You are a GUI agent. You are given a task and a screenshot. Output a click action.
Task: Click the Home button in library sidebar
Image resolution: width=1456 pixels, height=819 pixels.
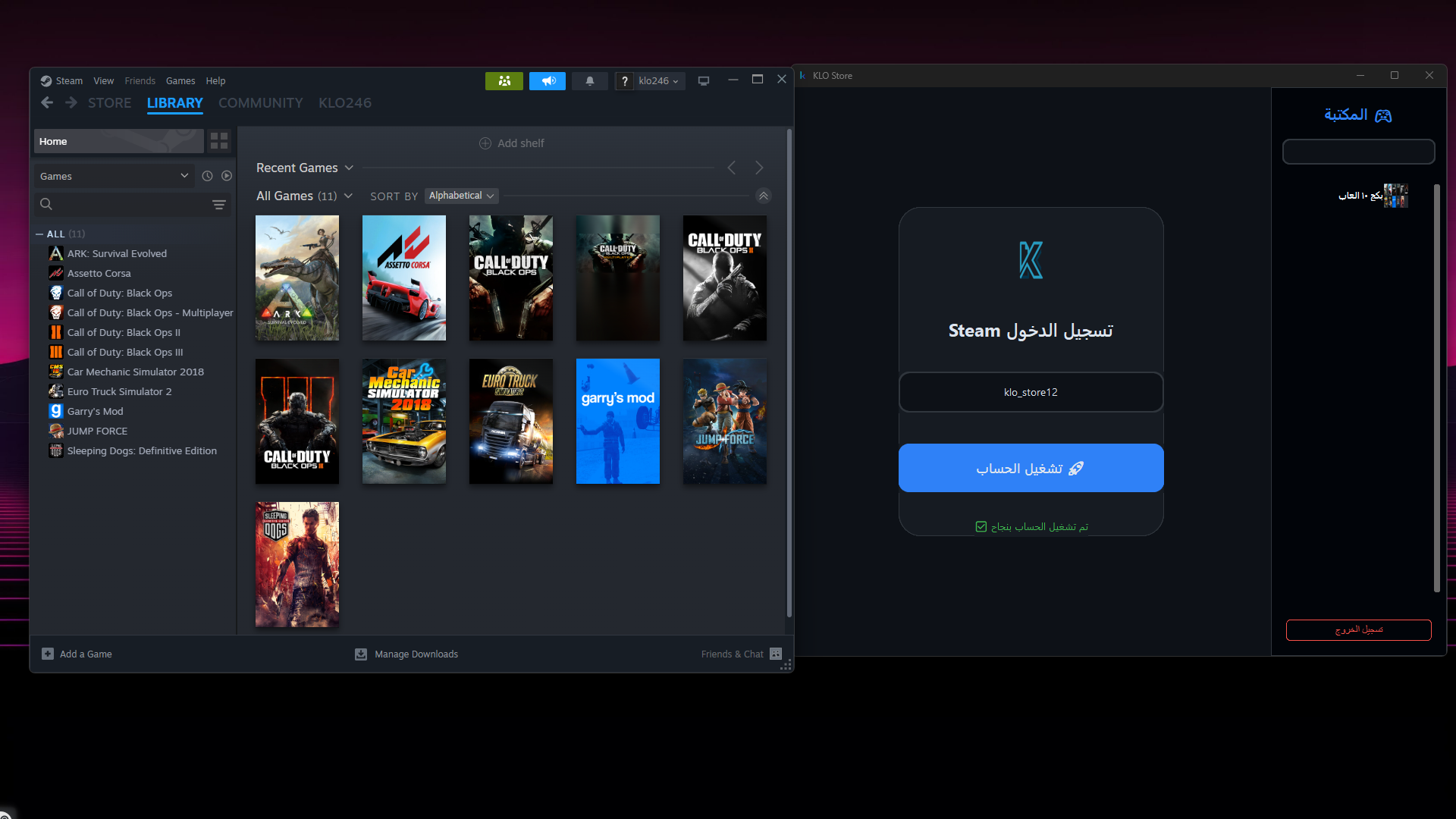119,141
